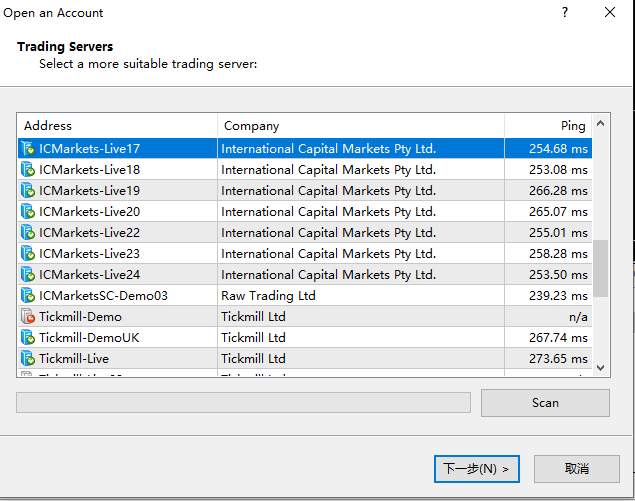
Task: Click the 258.28 ms ping value
Action: pyautogui.click(x=558, y=254)
